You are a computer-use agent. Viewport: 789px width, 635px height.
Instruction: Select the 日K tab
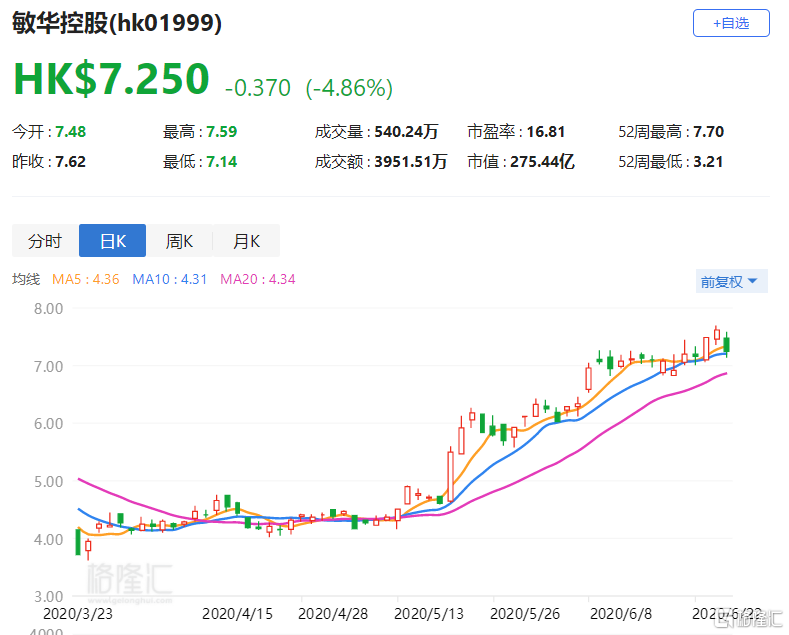113,241
